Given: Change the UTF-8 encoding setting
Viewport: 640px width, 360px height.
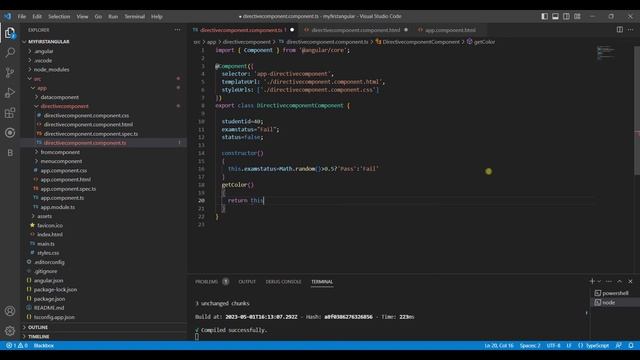Looking at the screenshot, I should pos(553,345).
